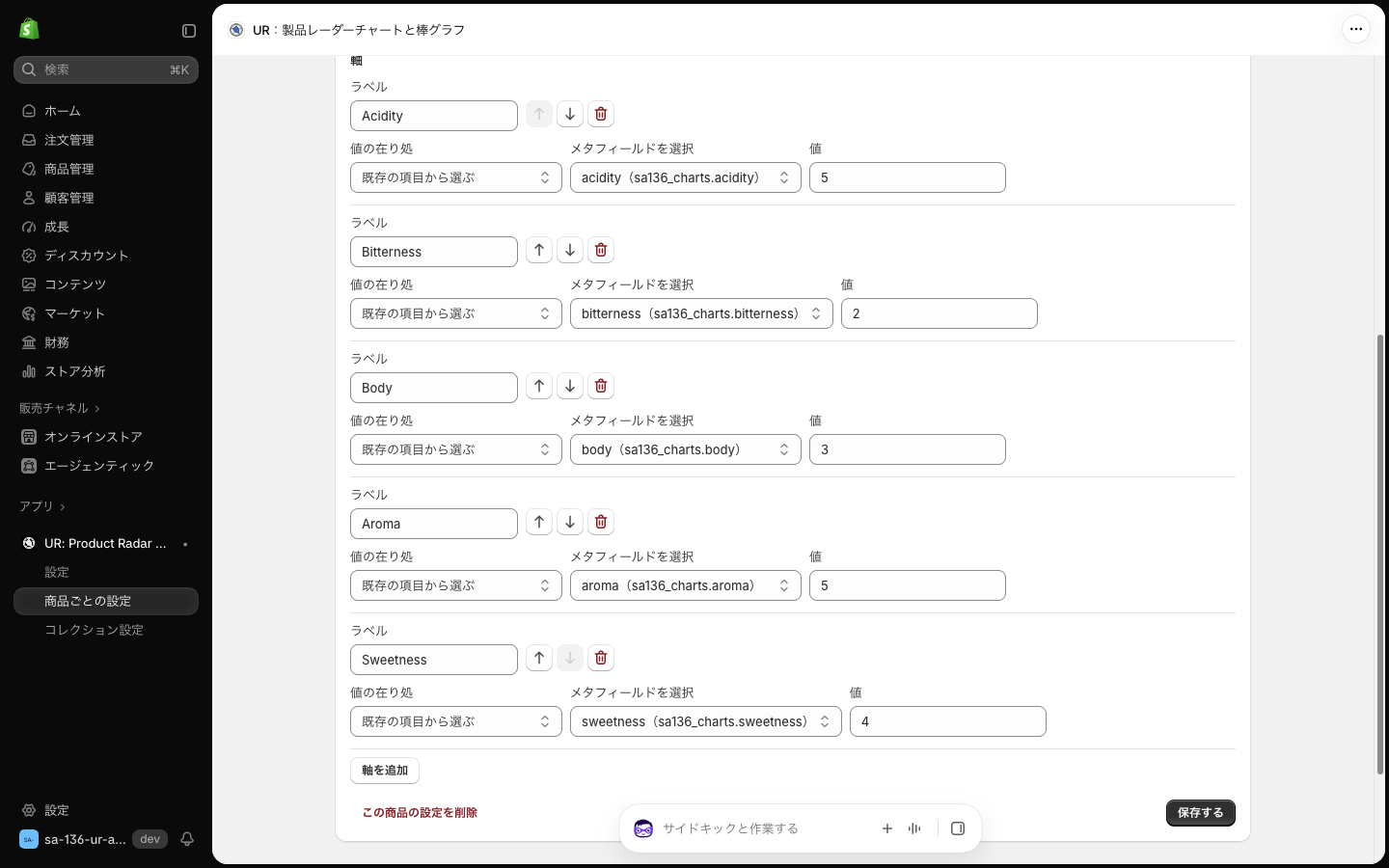This screenshot has width=1389, height=868.
Task: Open bitterness metafield selection dropdown
Action: (701, 313)
